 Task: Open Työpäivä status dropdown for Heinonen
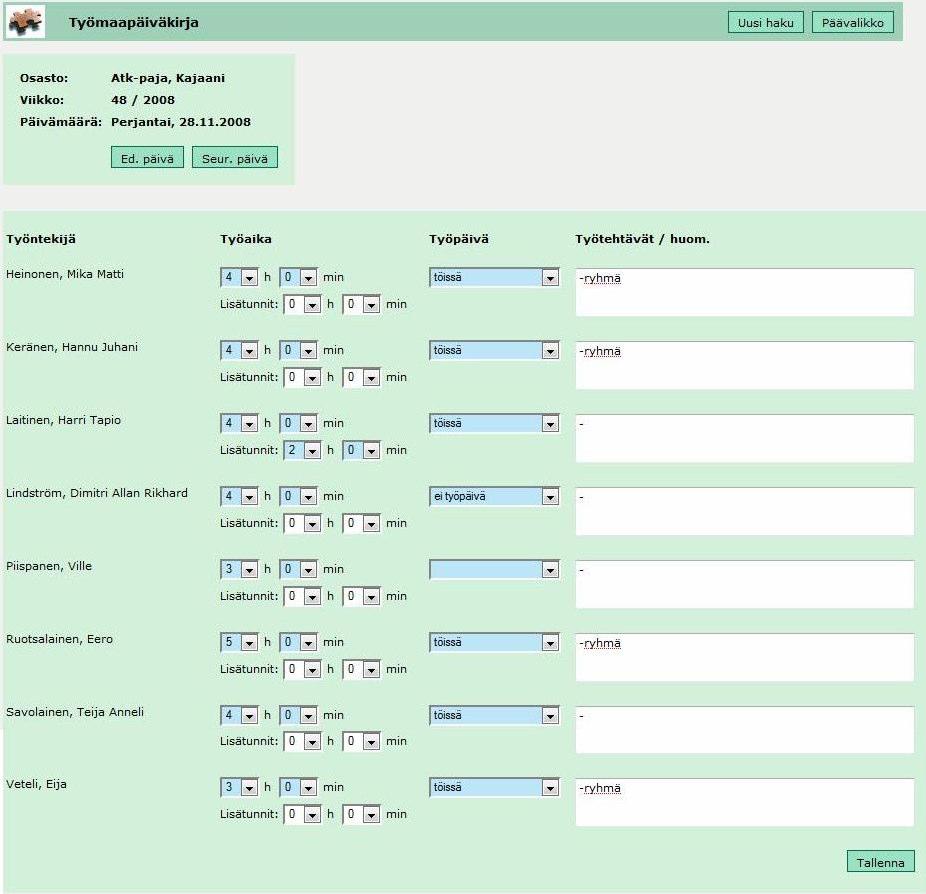pos(494,277)
